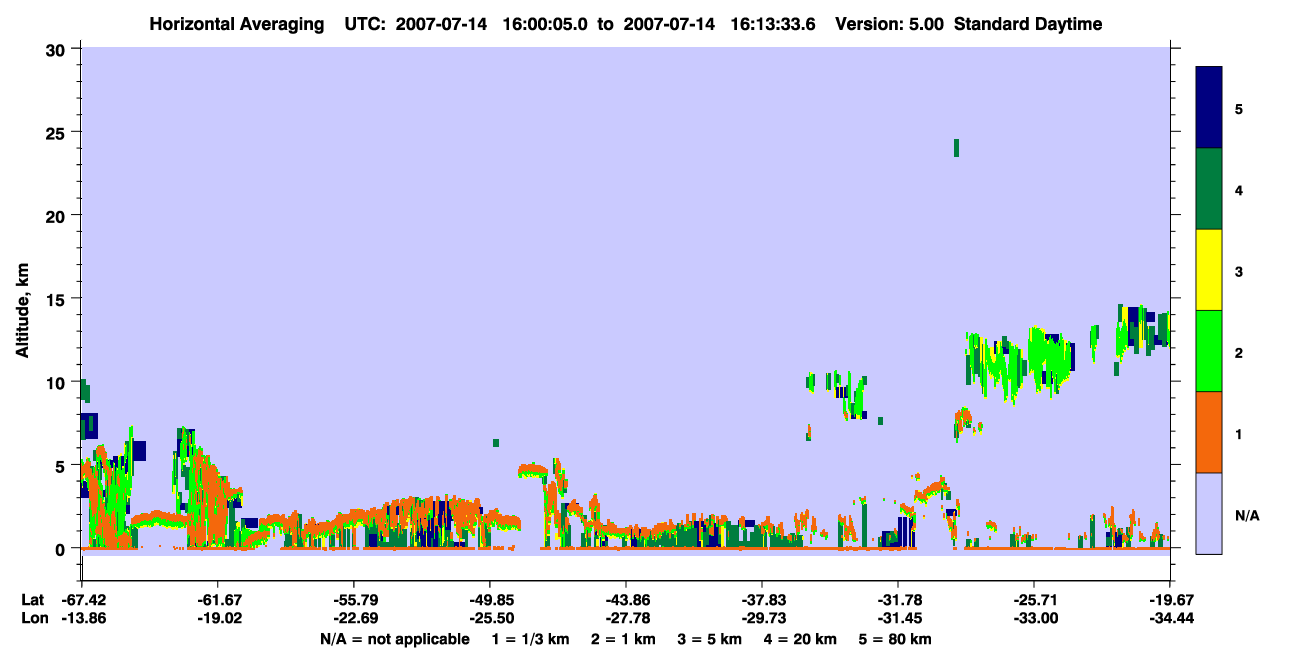1300x667 pixels.
Task: Click the colorbar label 'N/A'
Action: coord(1246,516)
